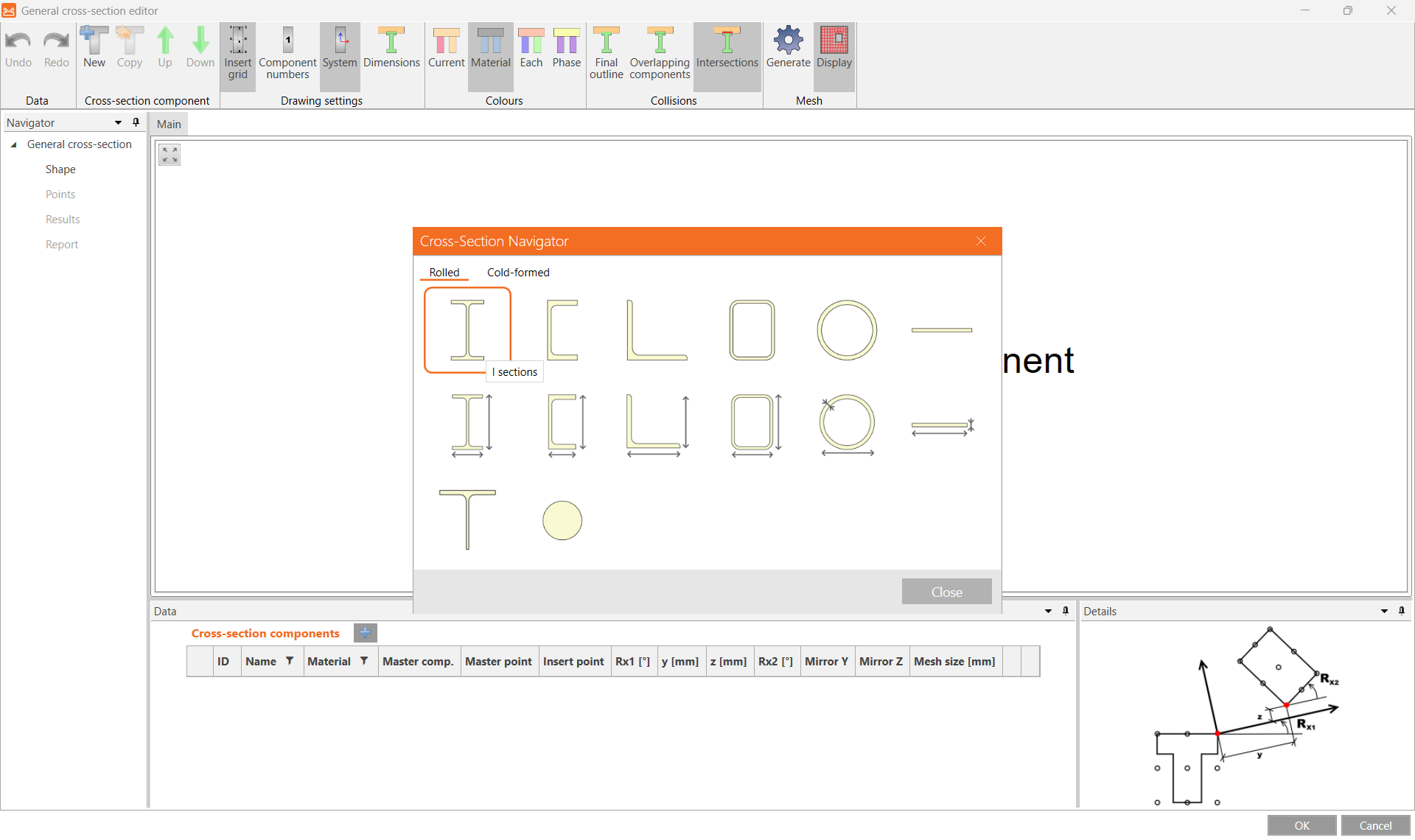
Task: Open the Navigator panel dropdown arrow
Action: (x=118, y=123)
